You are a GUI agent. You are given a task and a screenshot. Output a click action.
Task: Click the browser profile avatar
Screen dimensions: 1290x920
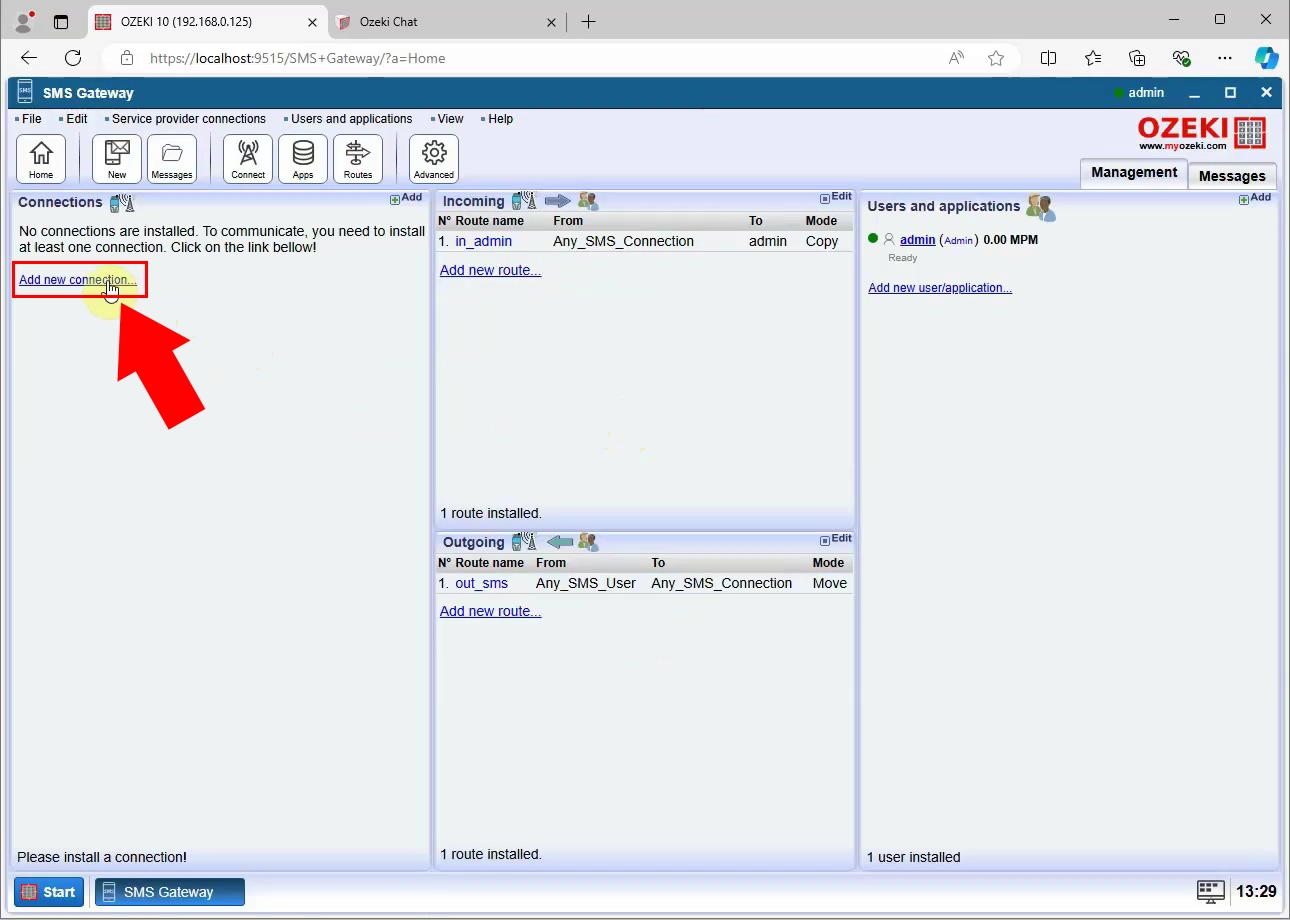tap(25, 21)
